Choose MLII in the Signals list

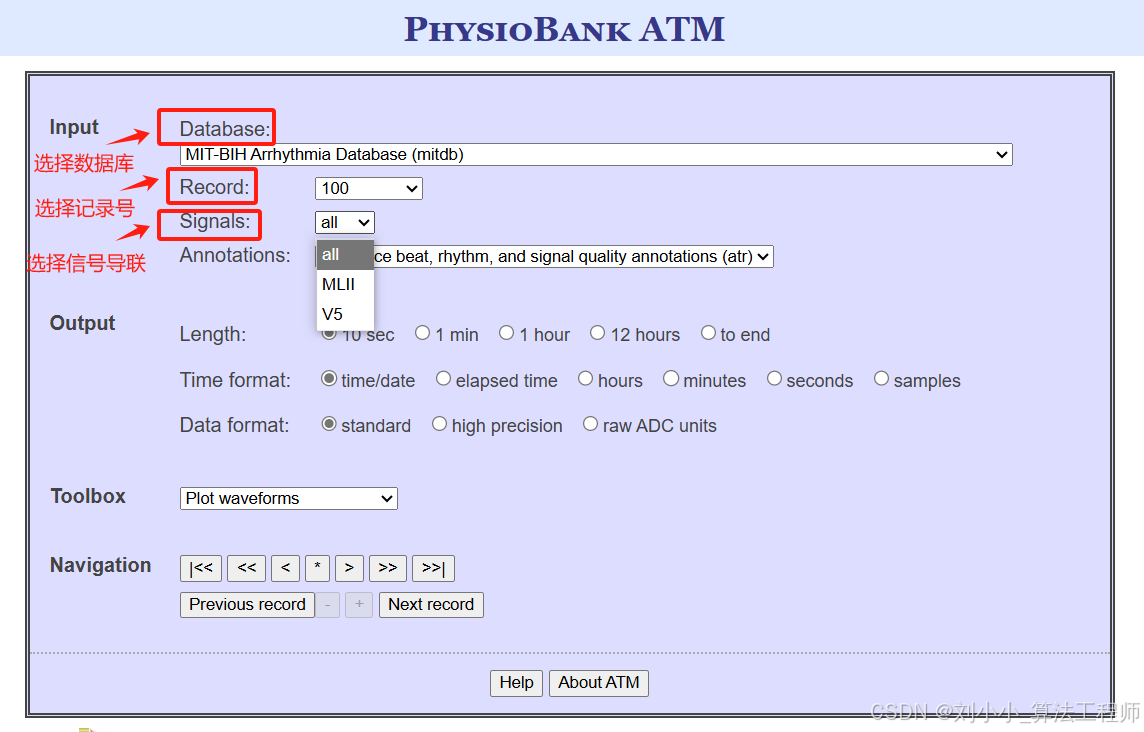click(x=345, y=285)
